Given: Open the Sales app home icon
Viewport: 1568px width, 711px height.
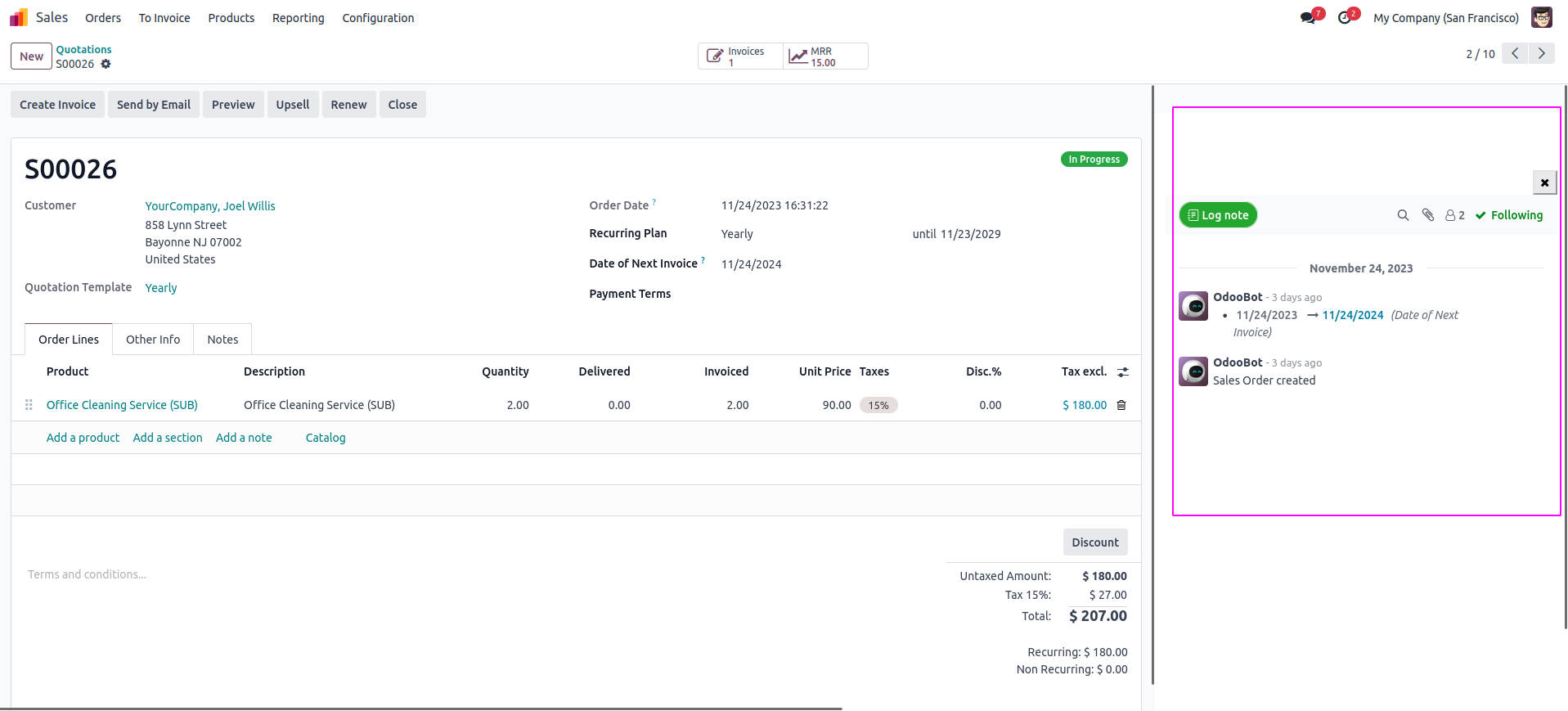Looking at the screenshot, I should click(x=18, y=17).
